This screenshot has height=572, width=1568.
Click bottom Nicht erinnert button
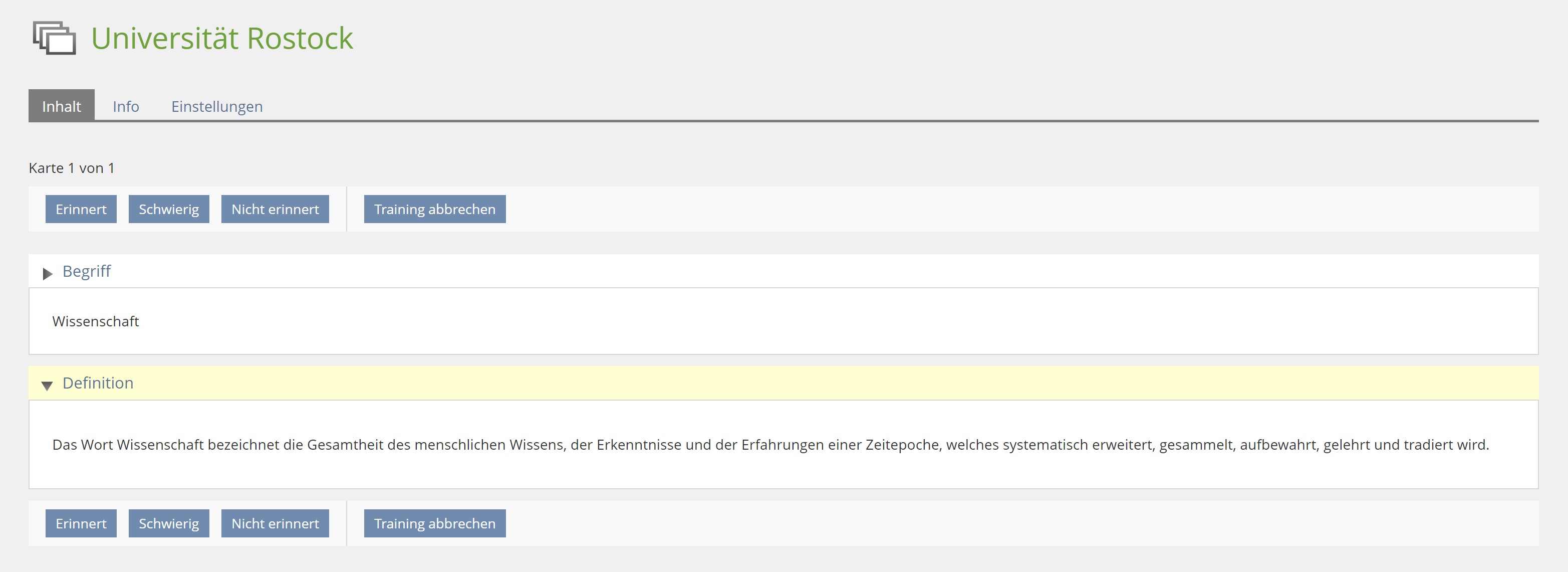coord(275,523)
